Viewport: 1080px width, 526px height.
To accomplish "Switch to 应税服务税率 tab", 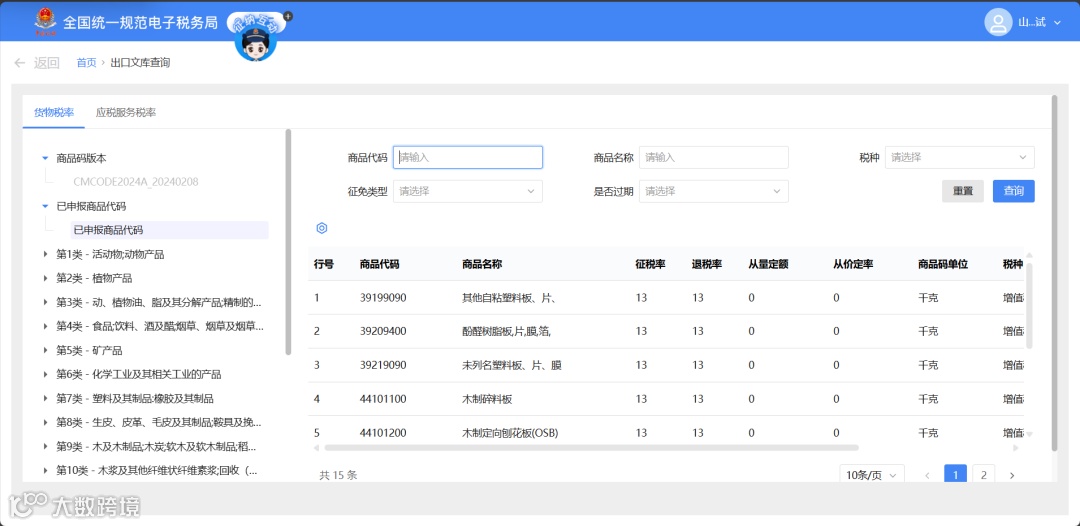I will click(125, 112).
